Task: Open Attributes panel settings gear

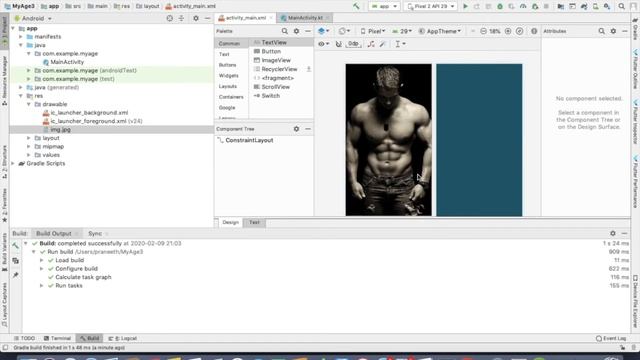Action: 613,31
